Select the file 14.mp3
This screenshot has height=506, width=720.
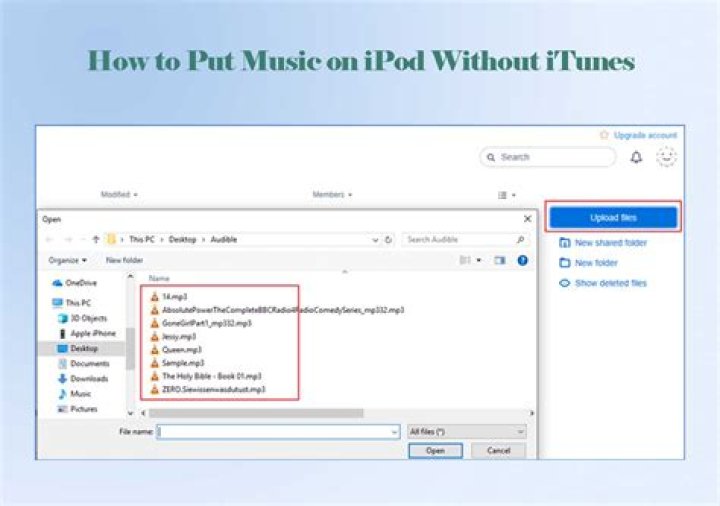tap(169, 297)
